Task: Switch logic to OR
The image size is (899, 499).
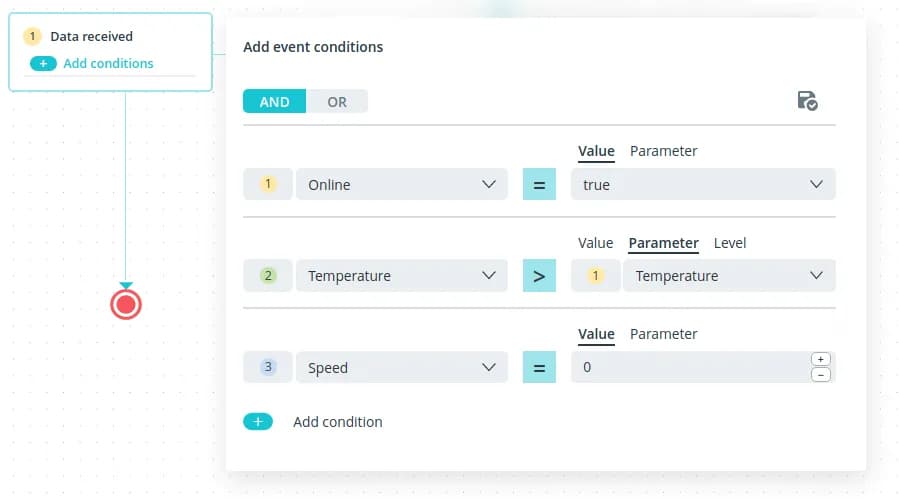Action: [337, 102]
